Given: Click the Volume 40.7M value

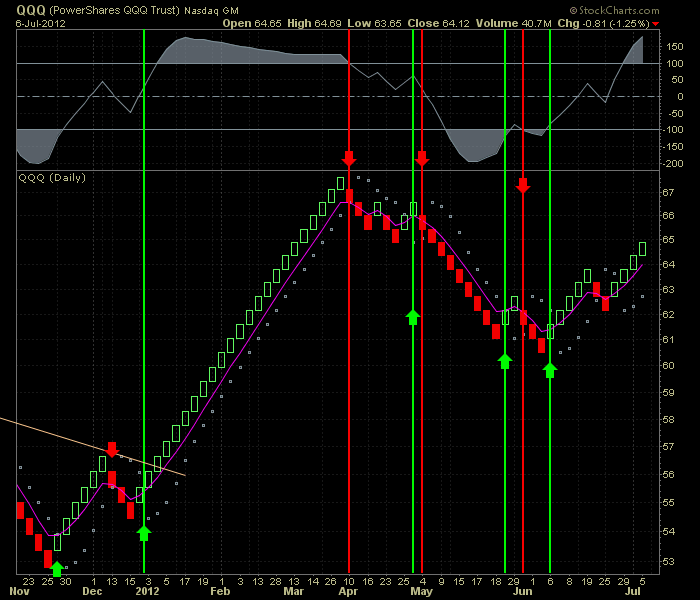Looking at the screenshot, I should pos(513,23).
